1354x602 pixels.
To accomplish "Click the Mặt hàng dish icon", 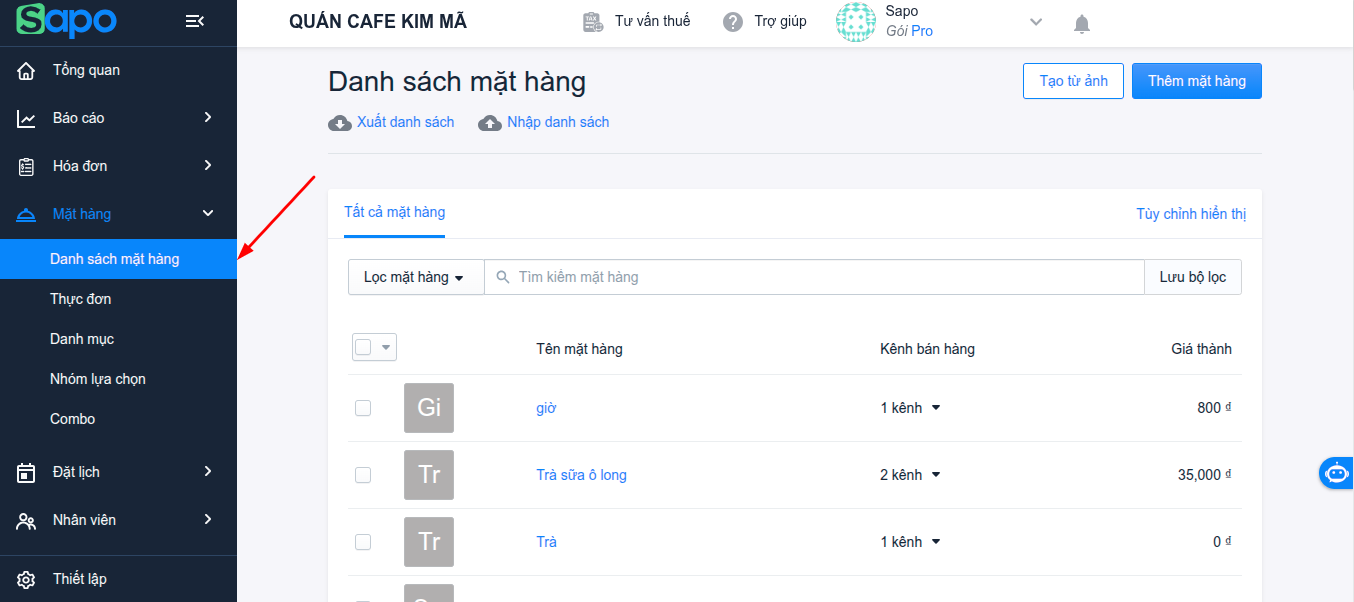I will tap(27, 214).
